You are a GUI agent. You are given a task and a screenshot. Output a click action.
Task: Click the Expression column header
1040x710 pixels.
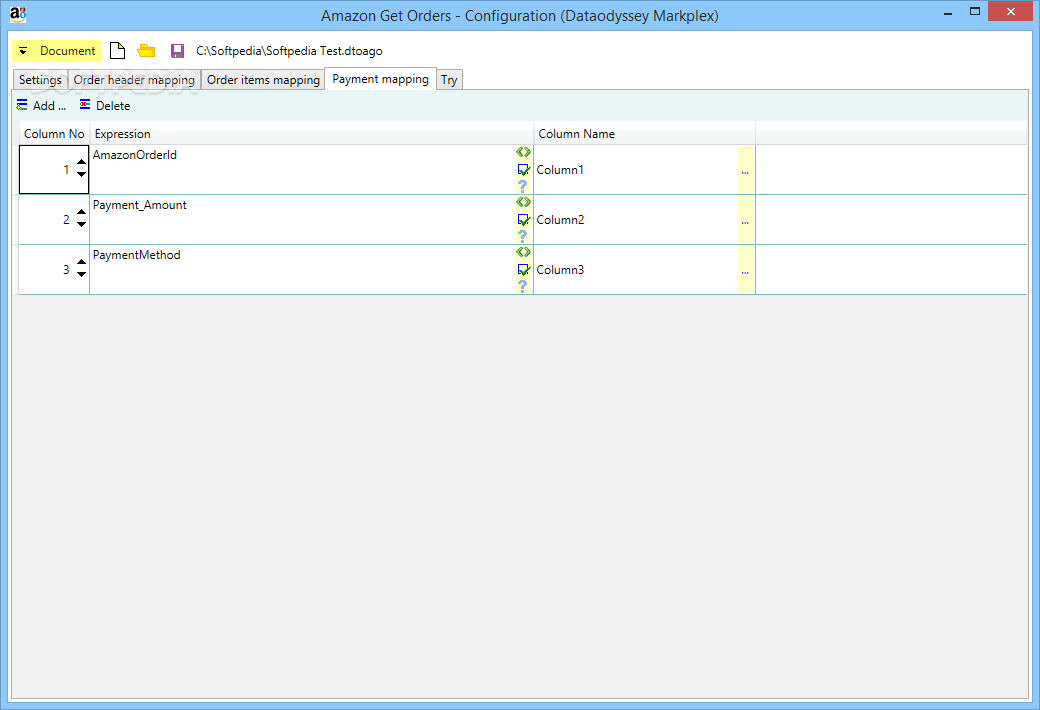click(x=312, y=133)
